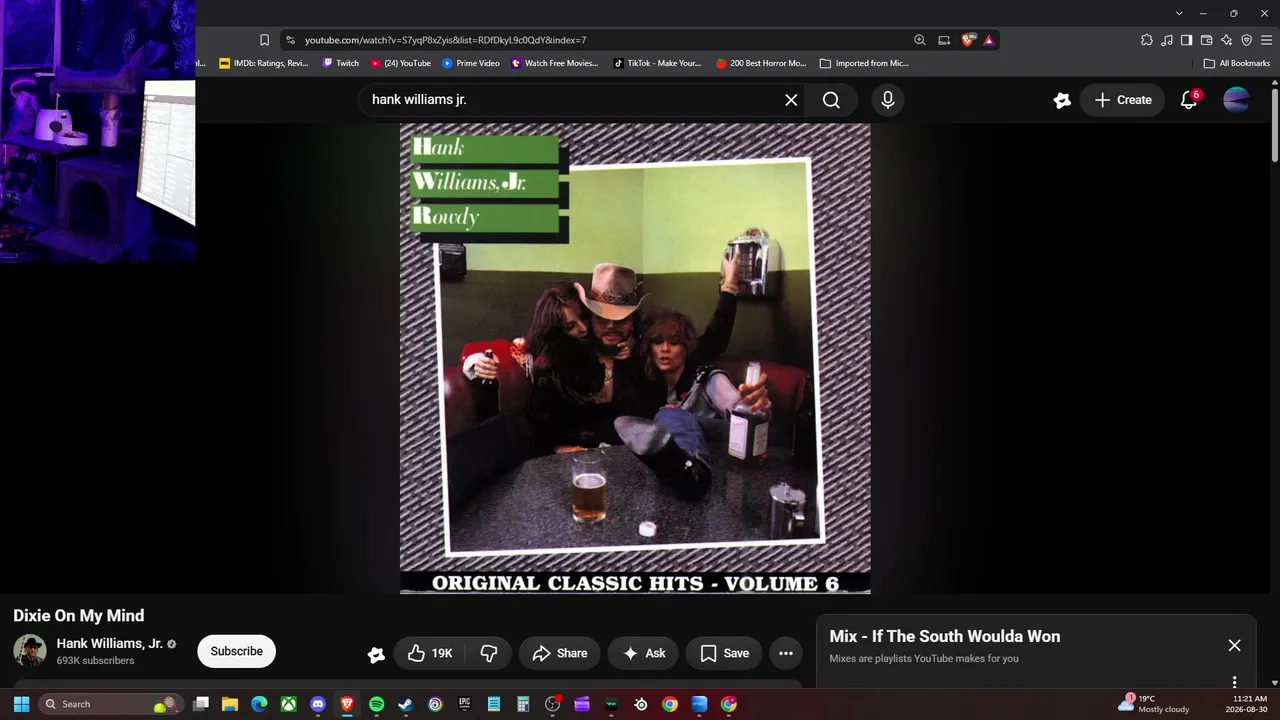Bookmark this page with the bookmark icon

264,40
